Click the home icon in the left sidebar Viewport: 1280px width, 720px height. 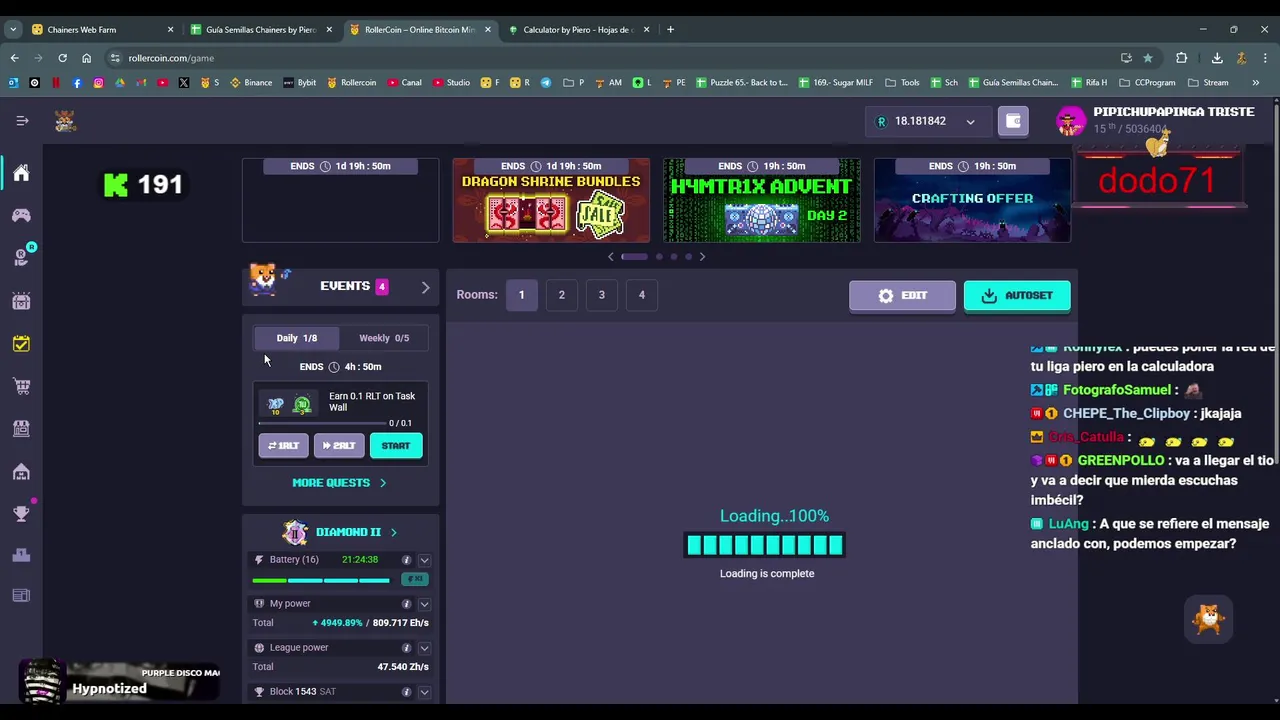[x=21, y=173]
